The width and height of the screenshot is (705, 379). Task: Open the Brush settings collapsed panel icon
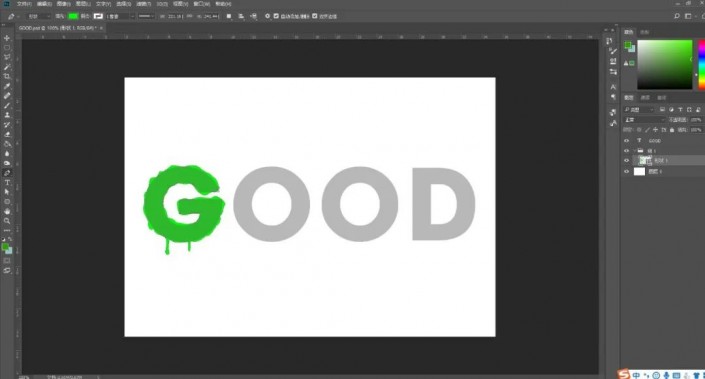click(x=613, y=51)
